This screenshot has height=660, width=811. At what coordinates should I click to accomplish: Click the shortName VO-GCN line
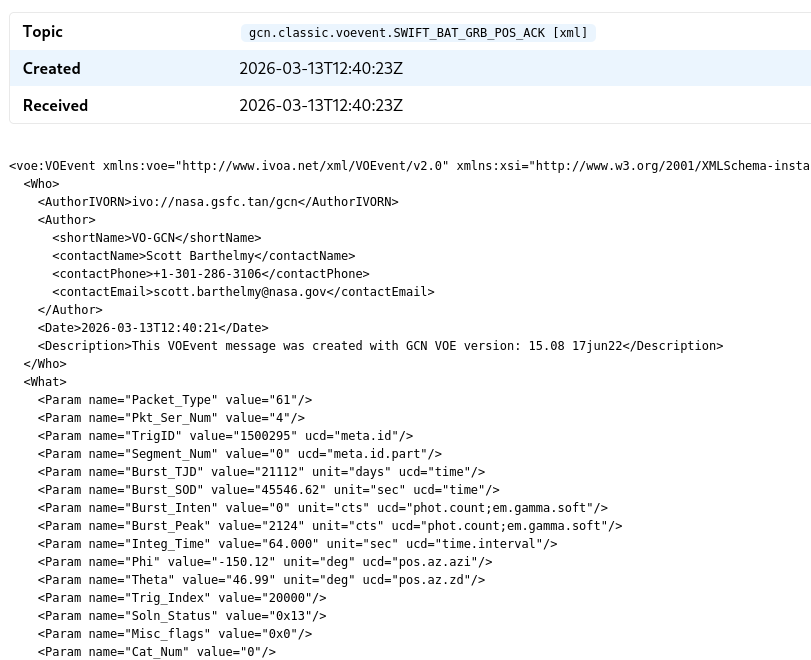click(156, 238)
